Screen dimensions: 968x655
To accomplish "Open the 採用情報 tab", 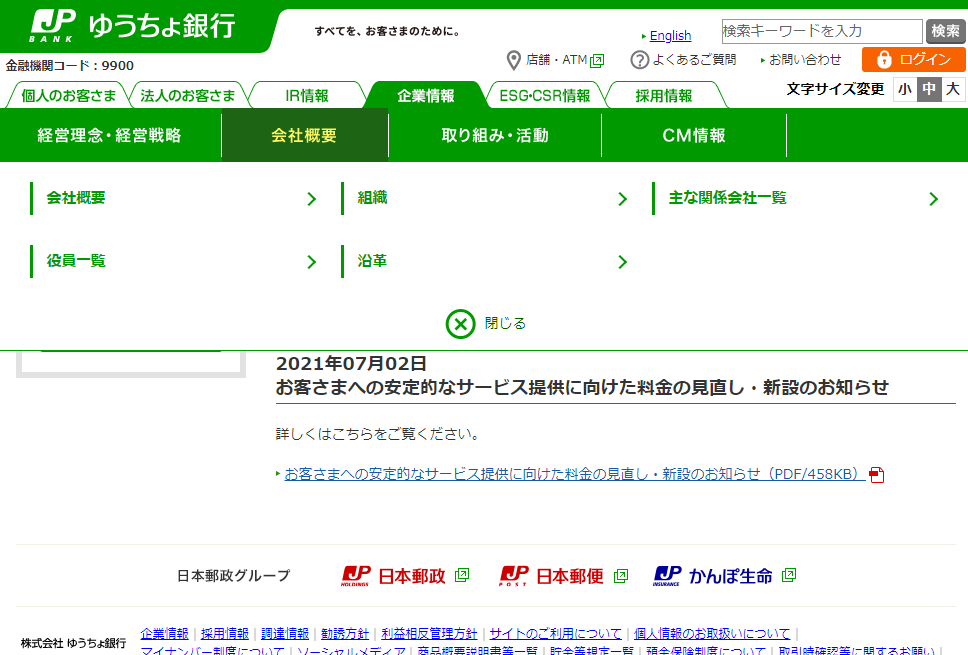I will click(x=664, y=96).
